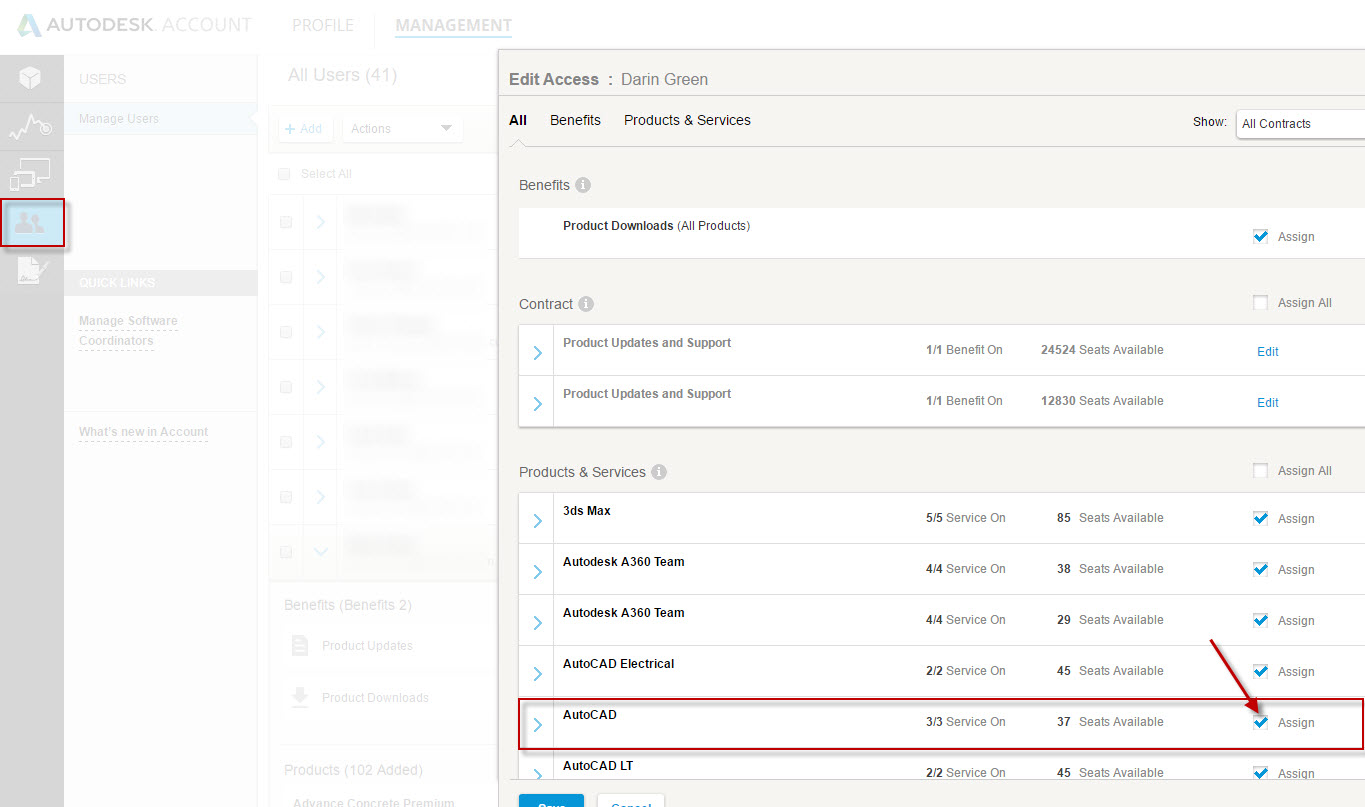Expand the AutoCAD LT row

coord(537,773)
